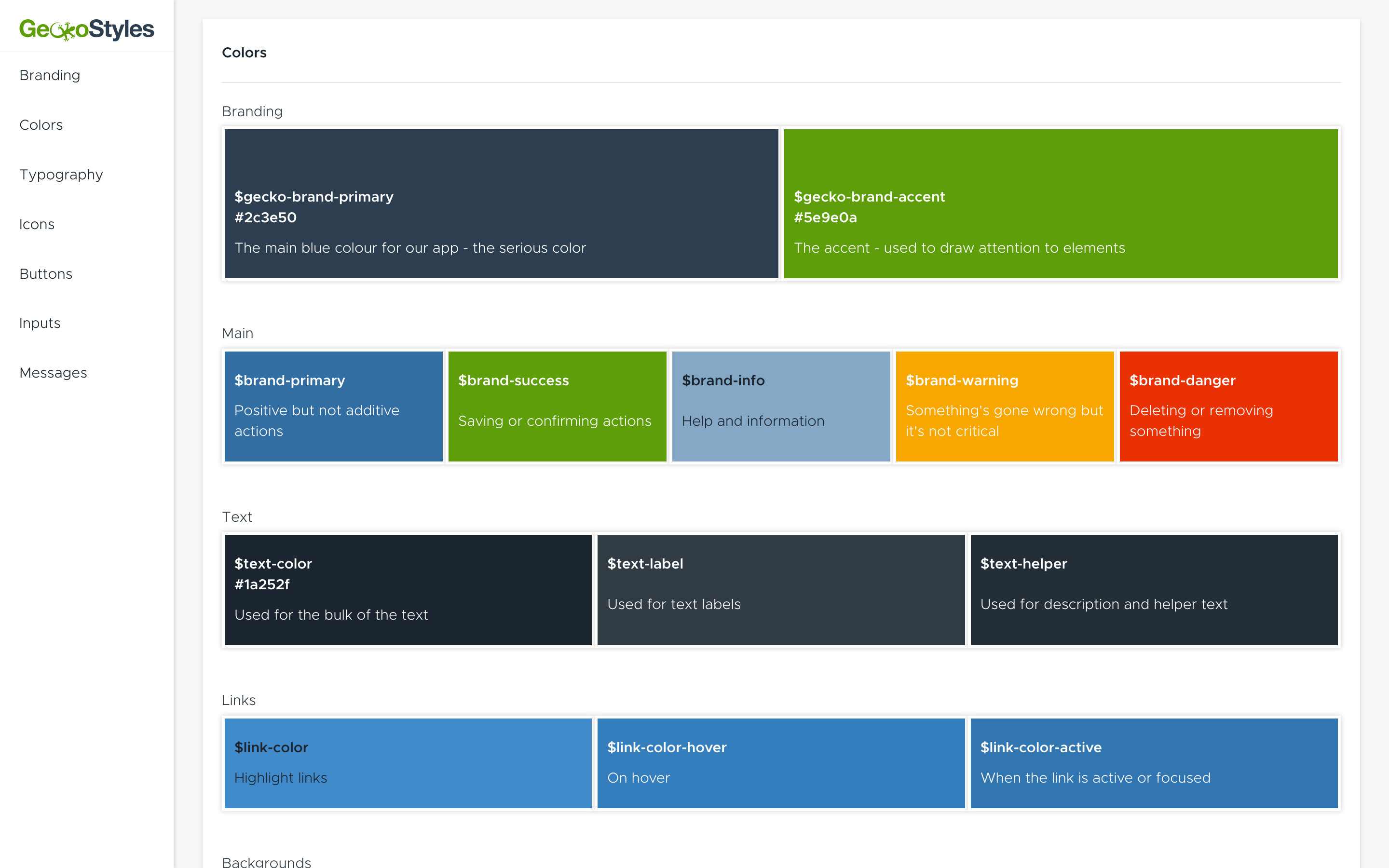
Task: Click the $text-color #1a252f swatch
Action: [x=408, y=590]
